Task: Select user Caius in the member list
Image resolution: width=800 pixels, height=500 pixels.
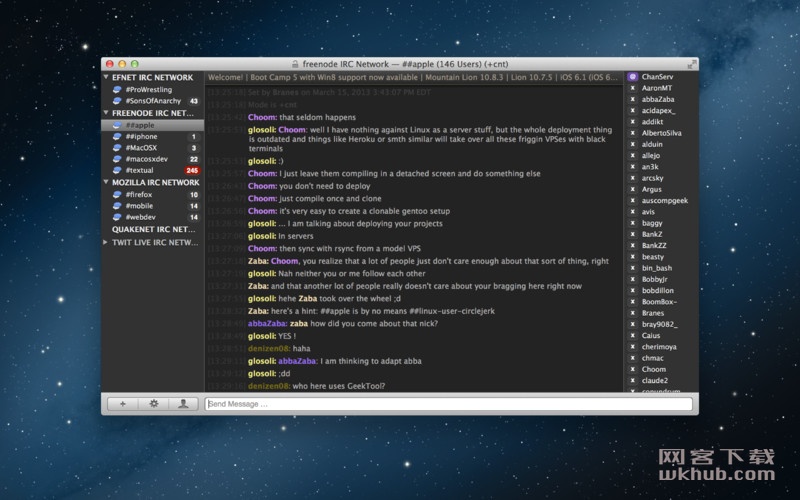Action: 651,335
